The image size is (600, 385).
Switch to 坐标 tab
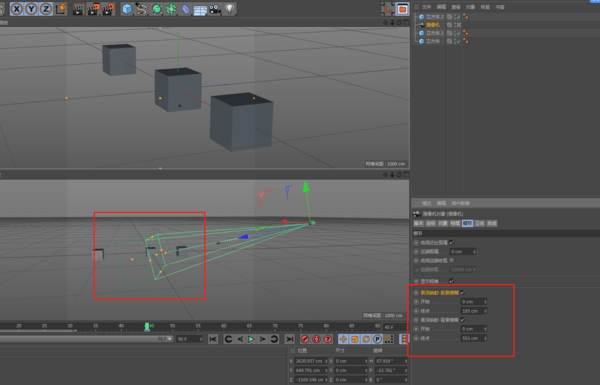coord(431,223)
